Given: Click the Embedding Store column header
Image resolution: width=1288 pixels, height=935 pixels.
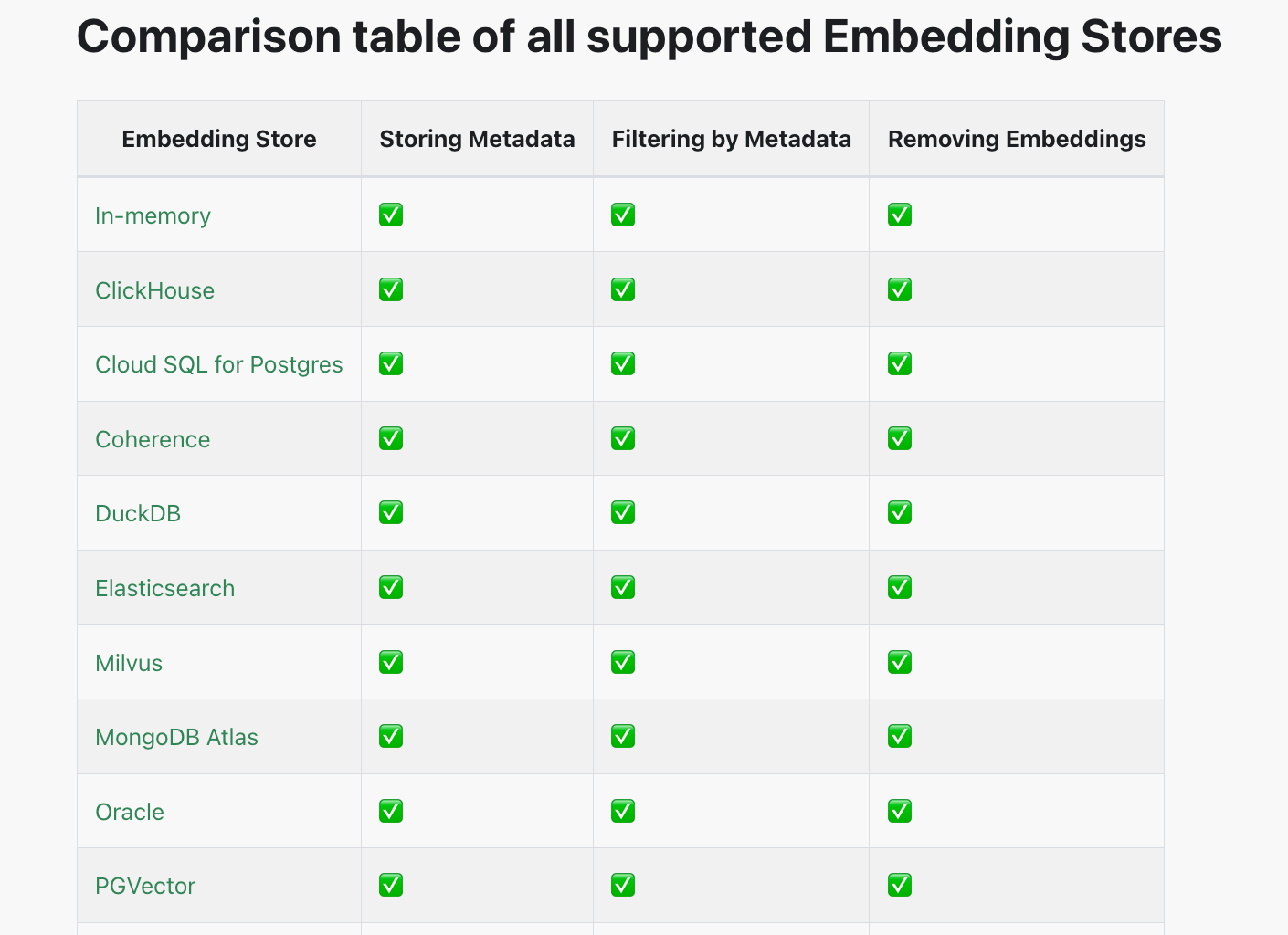Looking at the screenshot, I should 219,139.
